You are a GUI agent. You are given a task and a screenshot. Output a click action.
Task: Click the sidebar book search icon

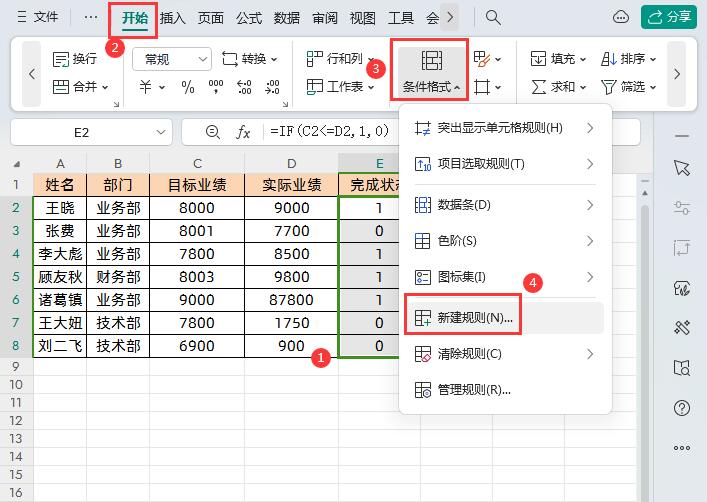(x=682, y=368)
